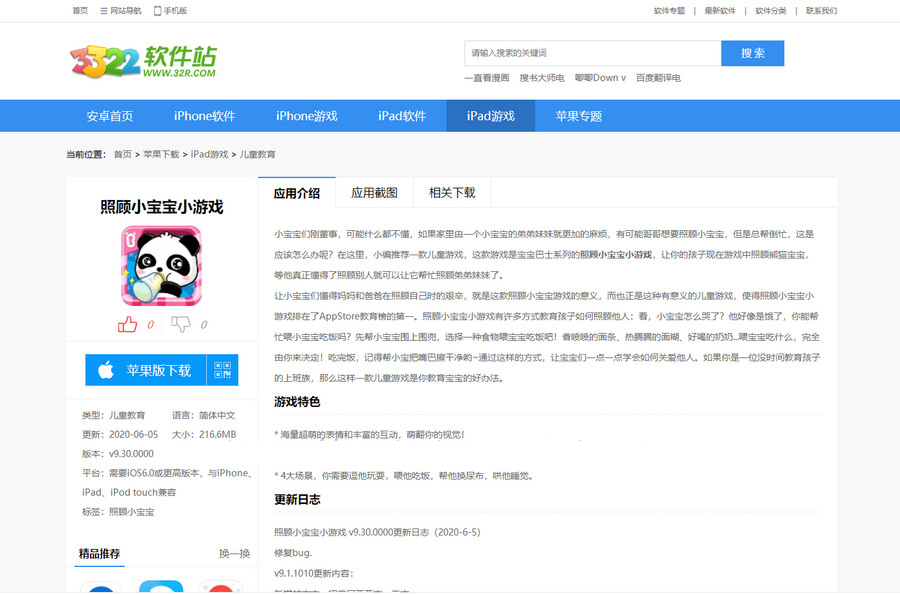Image resolution: width=900 pixels, height=594 pixels.
Task: Open the QR code download icon
Action: 223,370
